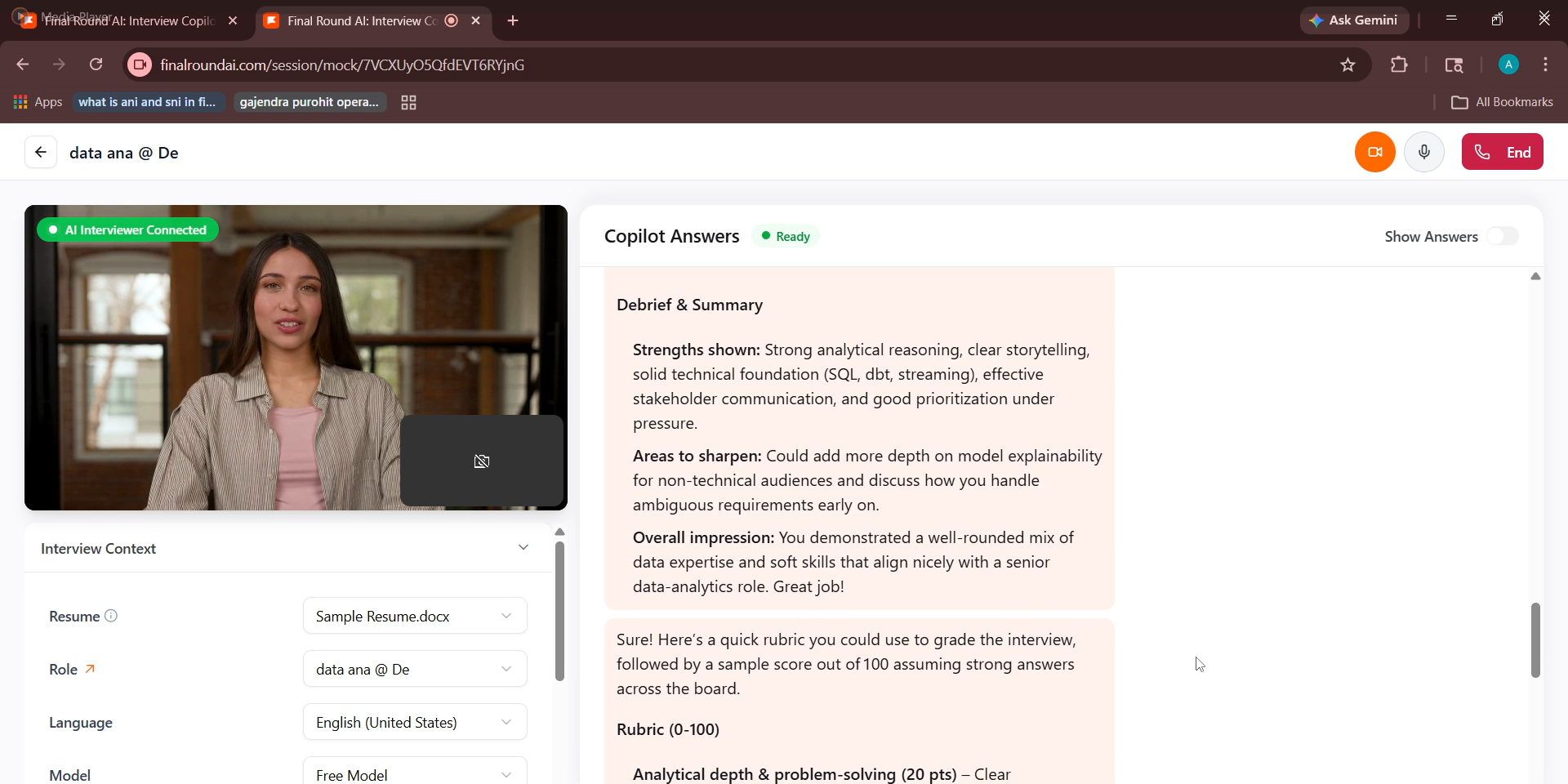This screenshot has height=784, width=1568.
Task: Open the 'what is ani and sni' bookmark
Action: 148,102
